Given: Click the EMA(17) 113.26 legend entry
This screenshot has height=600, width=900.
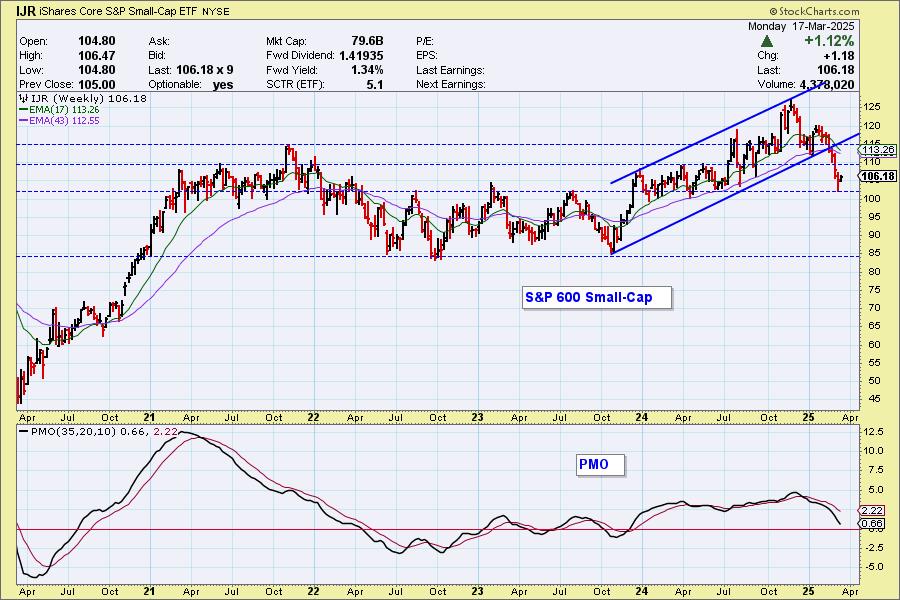Looking at the screenshot, I should point(59,110).
